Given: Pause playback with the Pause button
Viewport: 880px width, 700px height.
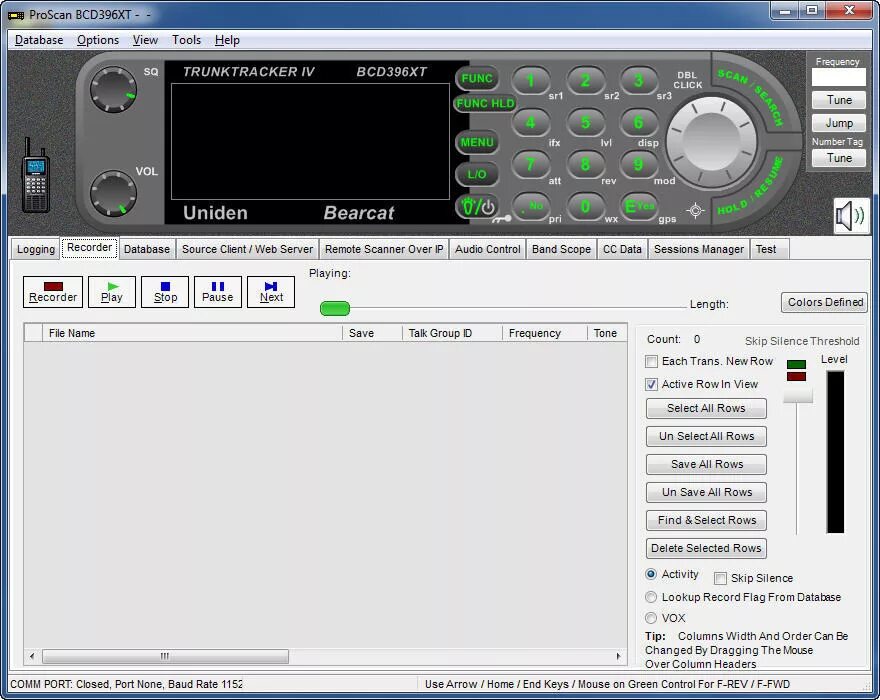Looking at the screenshot, I should (x=218, y=292).
